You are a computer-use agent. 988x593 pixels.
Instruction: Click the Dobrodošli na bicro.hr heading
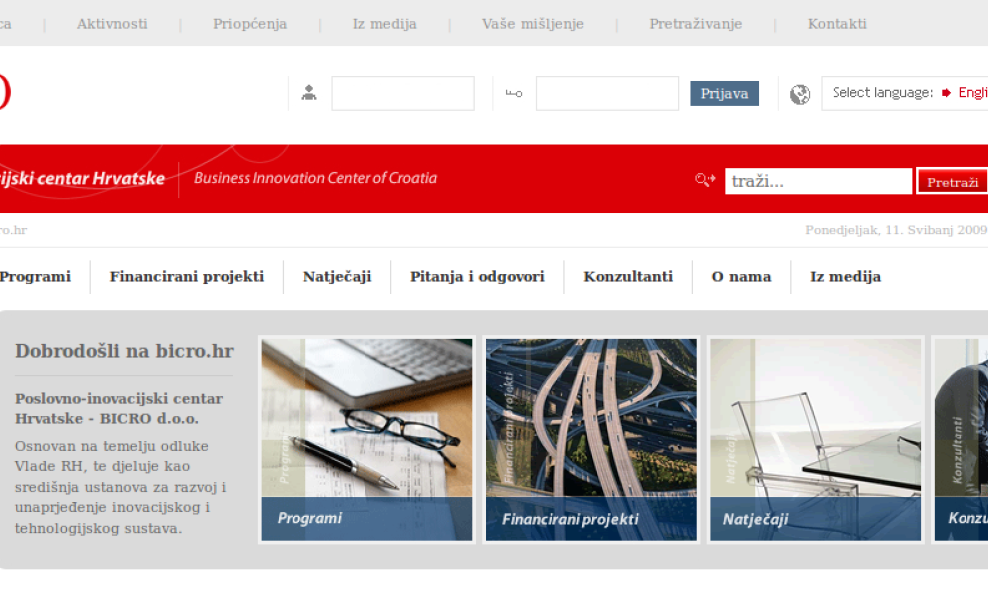coord(124,351)
